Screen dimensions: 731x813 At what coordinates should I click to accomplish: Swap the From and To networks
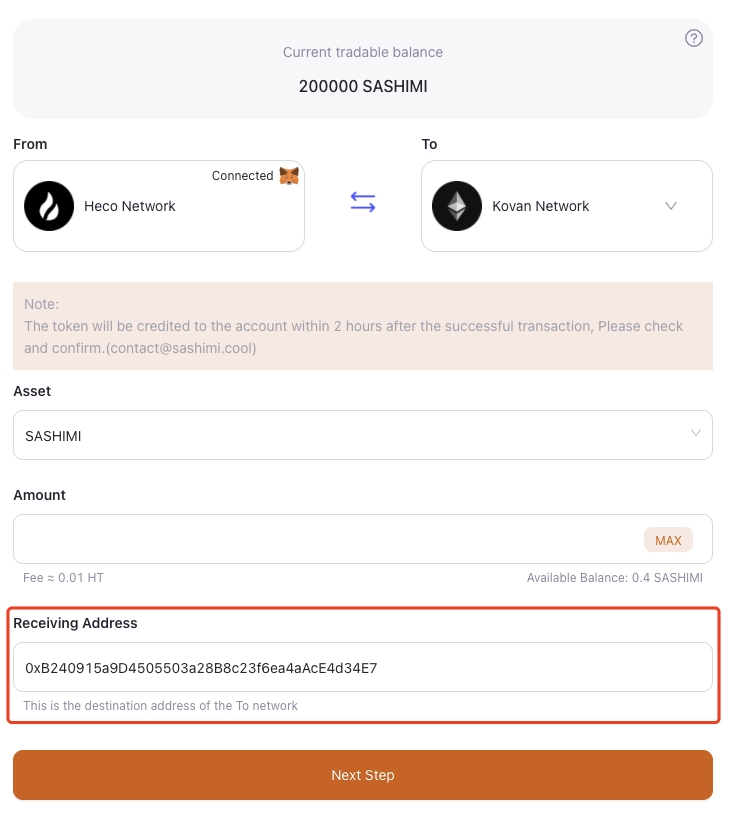363,203
